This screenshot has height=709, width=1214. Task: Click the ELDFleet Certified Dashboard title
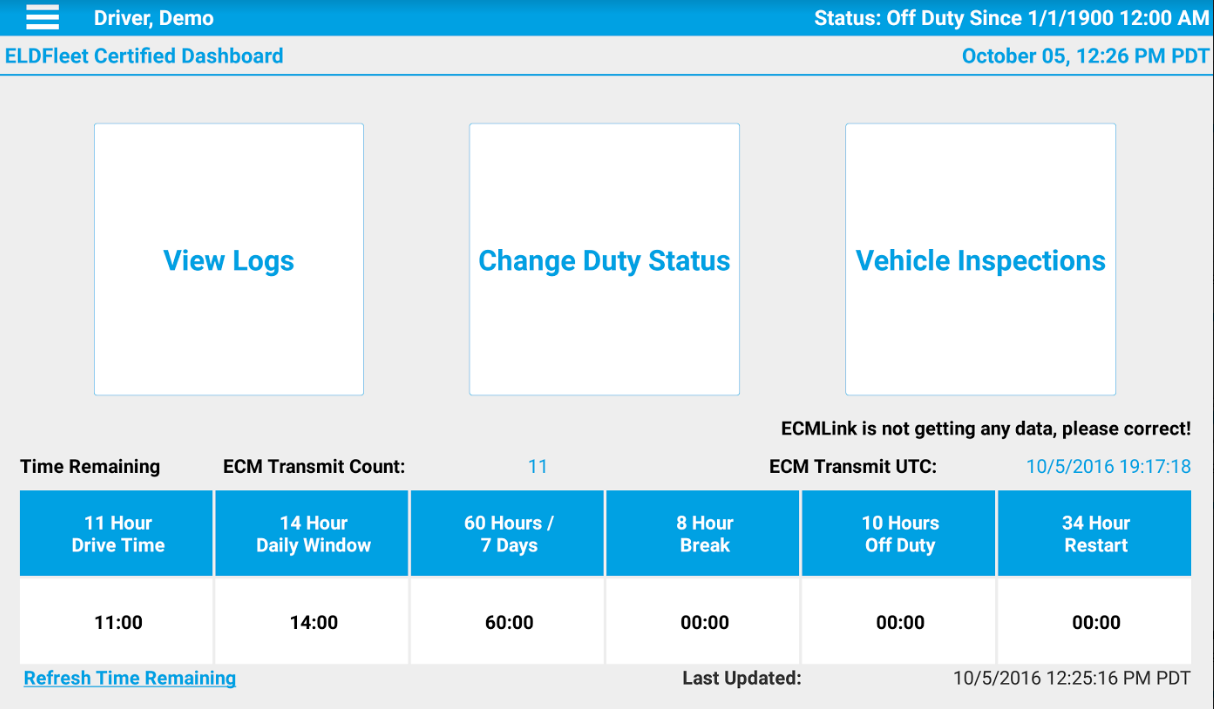coord(144,56)
